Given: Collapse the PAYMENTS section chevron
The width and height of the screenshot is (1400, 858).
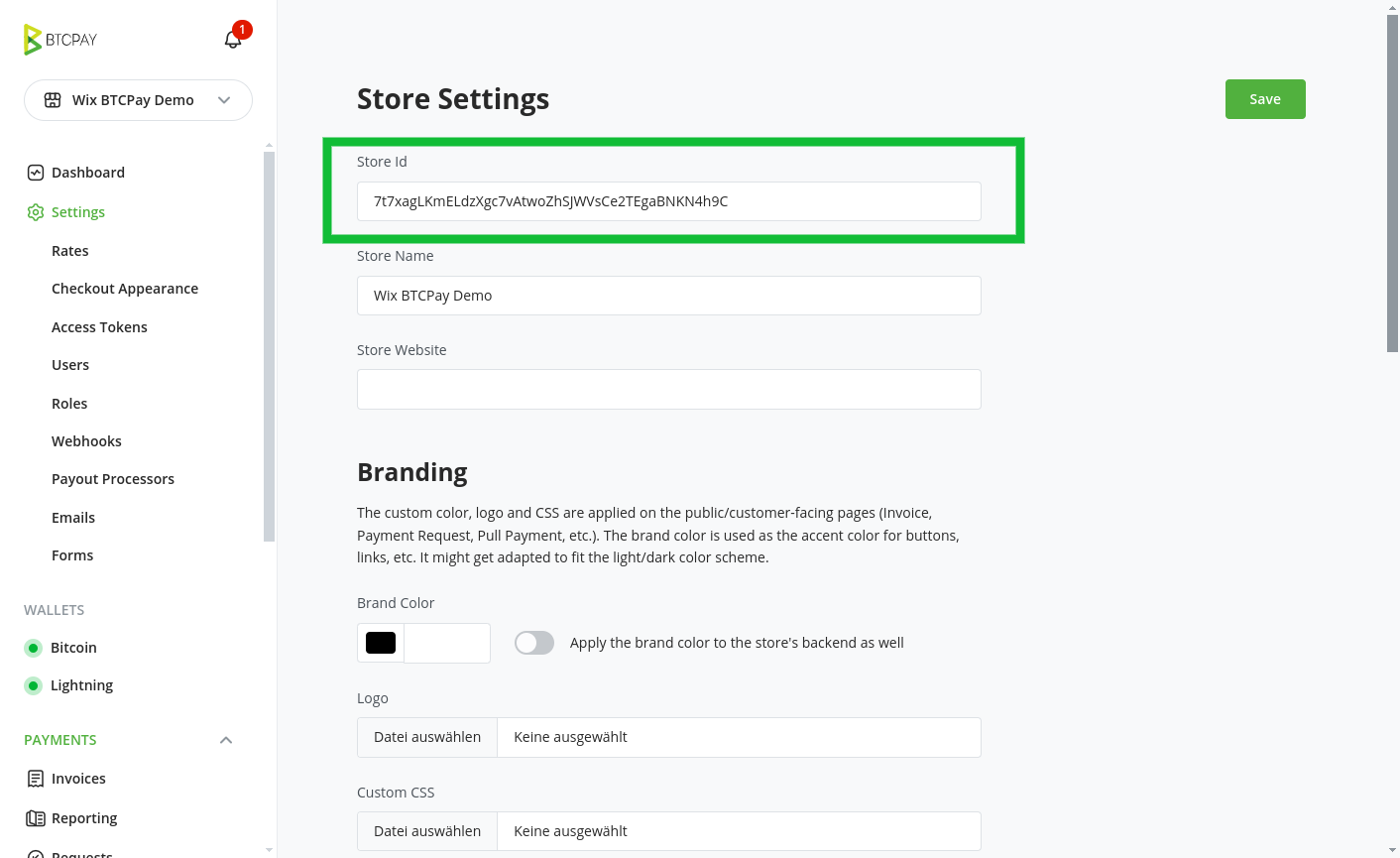Looking at the screenshot, I should (225, 739).
